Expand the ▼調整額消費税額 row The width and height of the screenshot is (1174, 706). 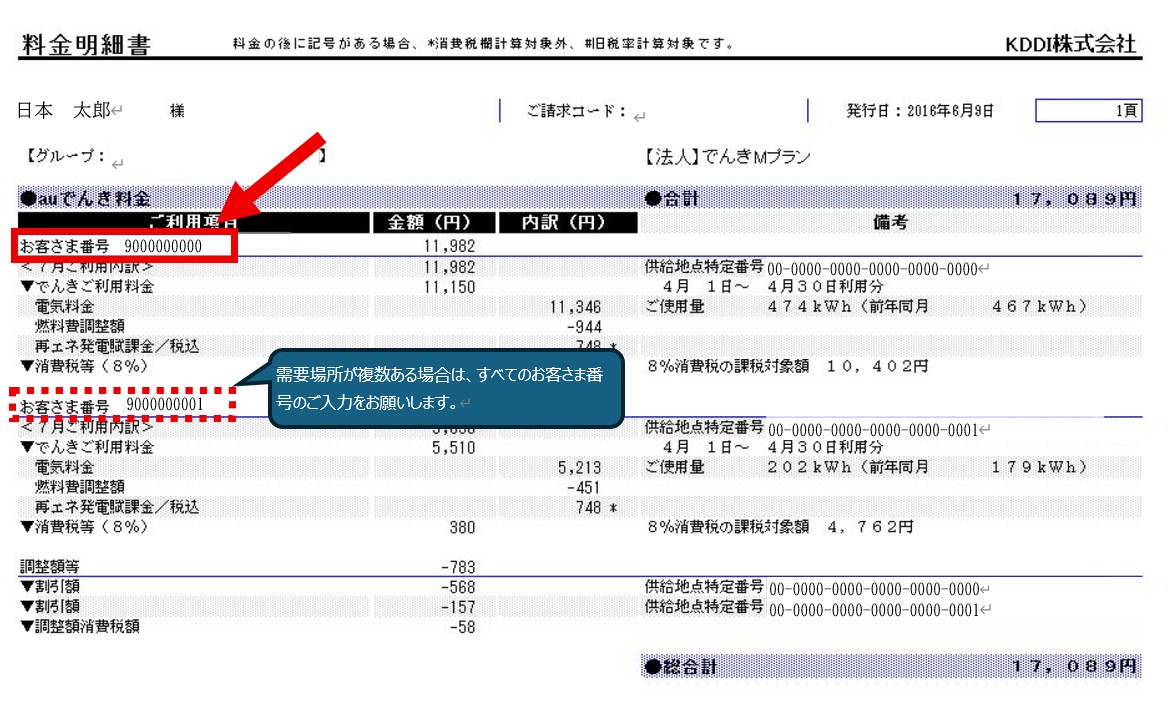(79, 627)
